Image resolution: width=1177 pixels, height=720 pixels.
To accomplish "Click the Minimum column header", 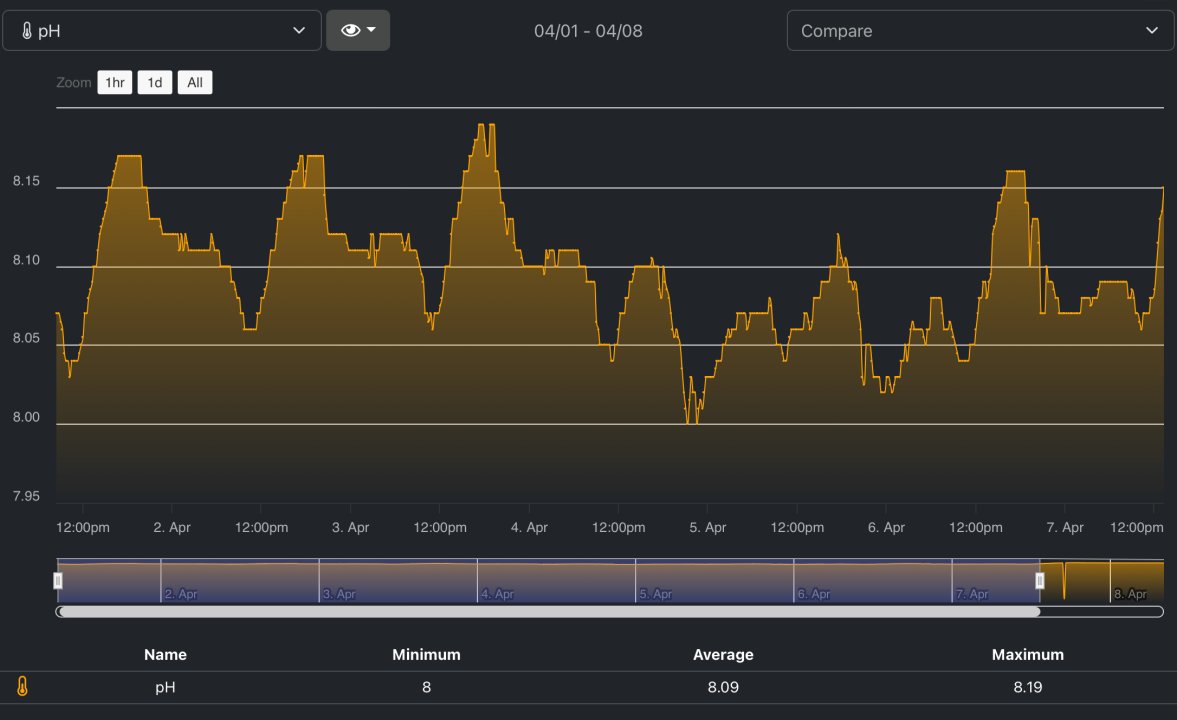I will (x=426, y=655).
